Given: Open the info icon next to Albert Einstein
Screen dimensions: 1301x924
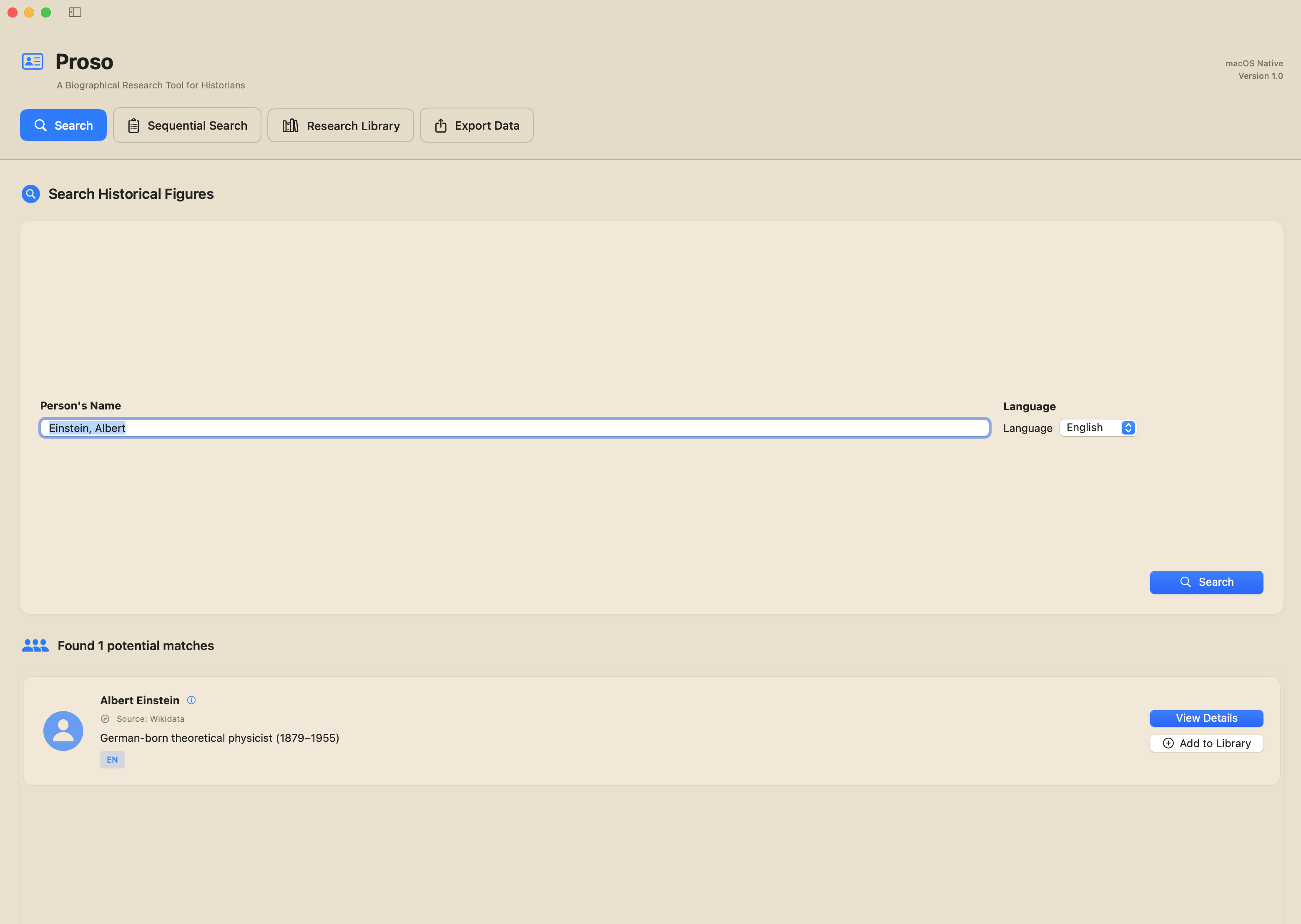Looking at the screenshot, I should coord(192,700).
